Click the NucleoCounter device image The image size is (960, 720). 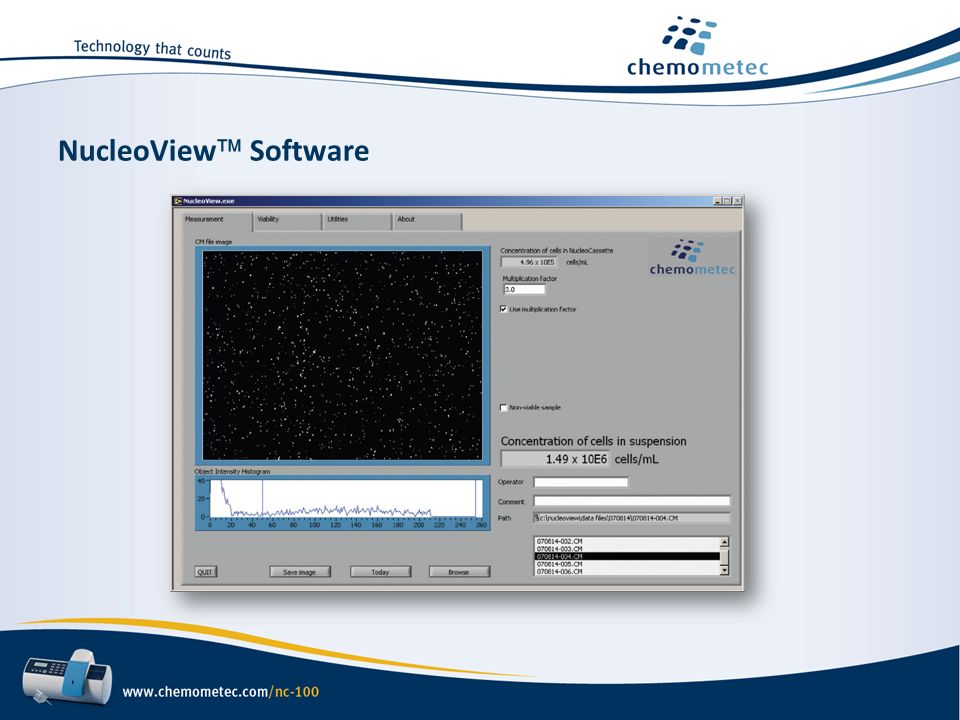click(67, 677)
